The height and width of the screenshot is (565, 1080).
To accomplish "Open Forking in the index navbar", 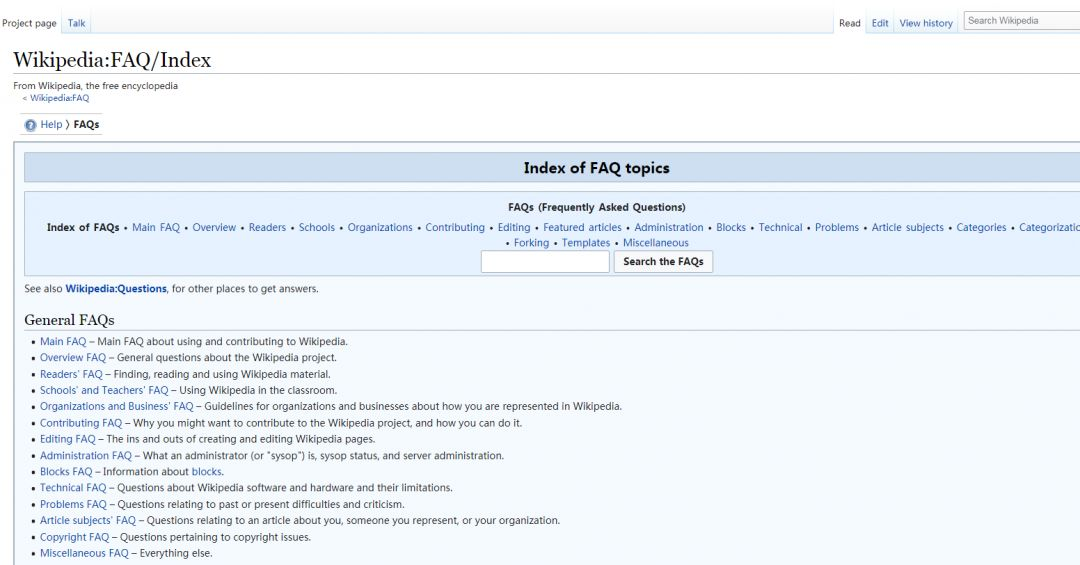I will 531,243.
